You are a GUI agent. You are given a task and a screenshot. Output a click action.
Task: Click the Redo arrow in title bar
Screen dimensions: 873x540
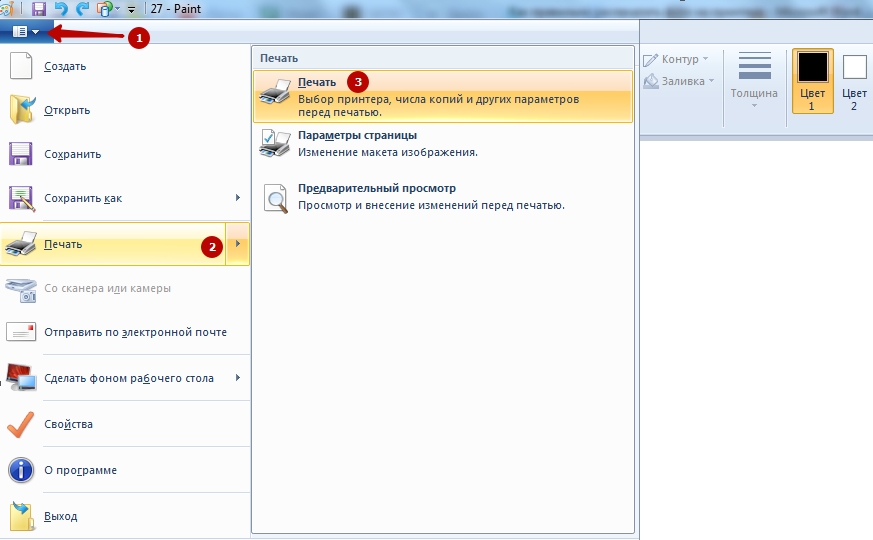(82, 8)
